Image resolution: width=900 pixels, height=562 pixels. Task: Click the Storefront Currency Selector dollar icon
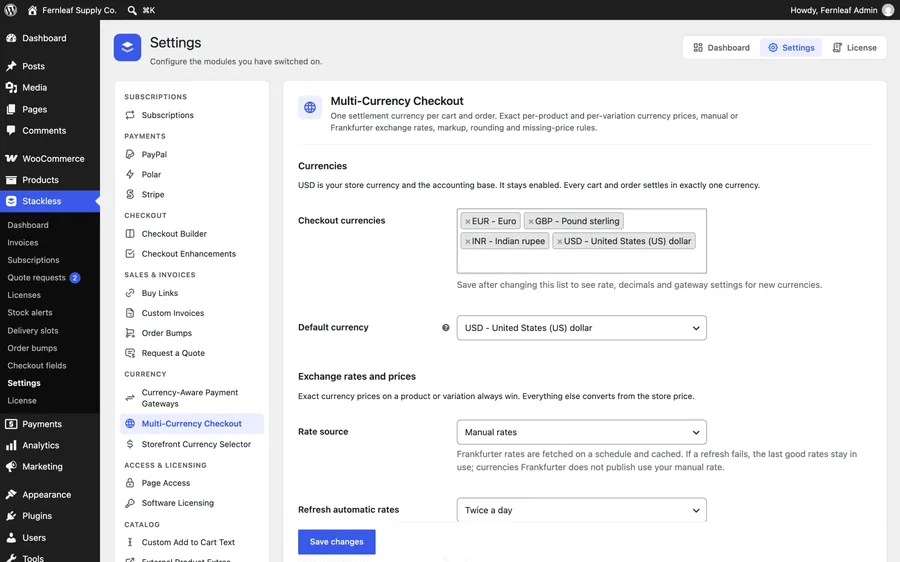click(x=130, y=444)
